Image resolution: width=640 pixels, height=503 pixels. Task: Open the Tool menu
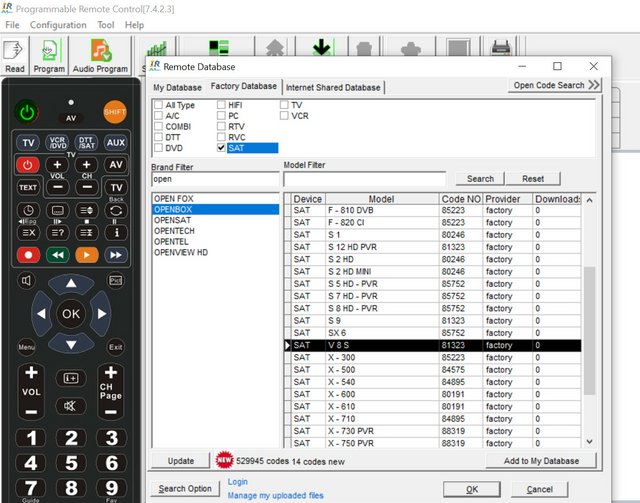[x=106, y=25]
